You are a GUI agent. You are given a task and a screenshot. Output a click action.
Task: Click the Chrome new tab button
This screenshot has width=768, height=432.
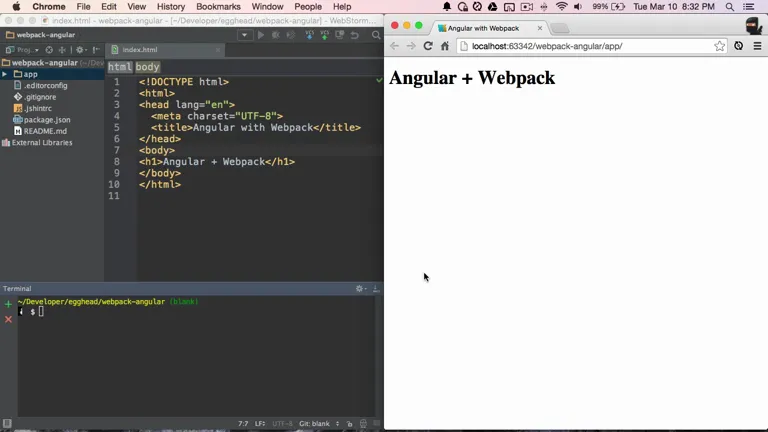[x=559, y=28]
